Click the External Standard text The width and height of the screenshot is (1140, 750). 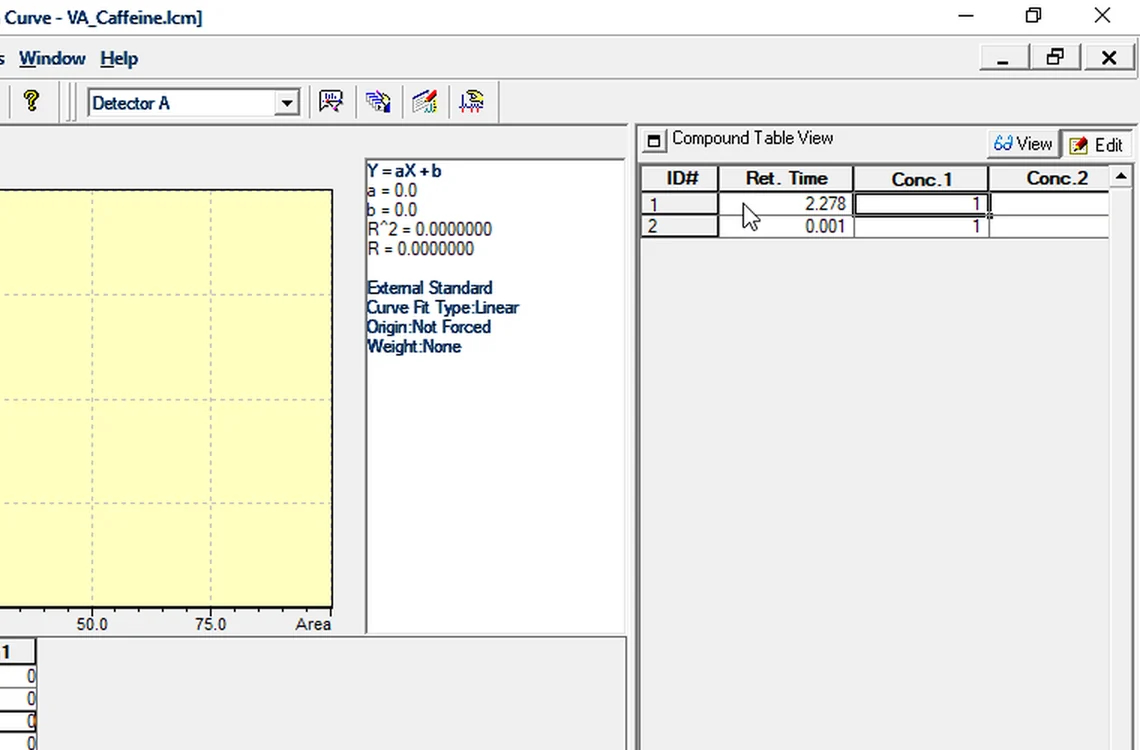430,288
